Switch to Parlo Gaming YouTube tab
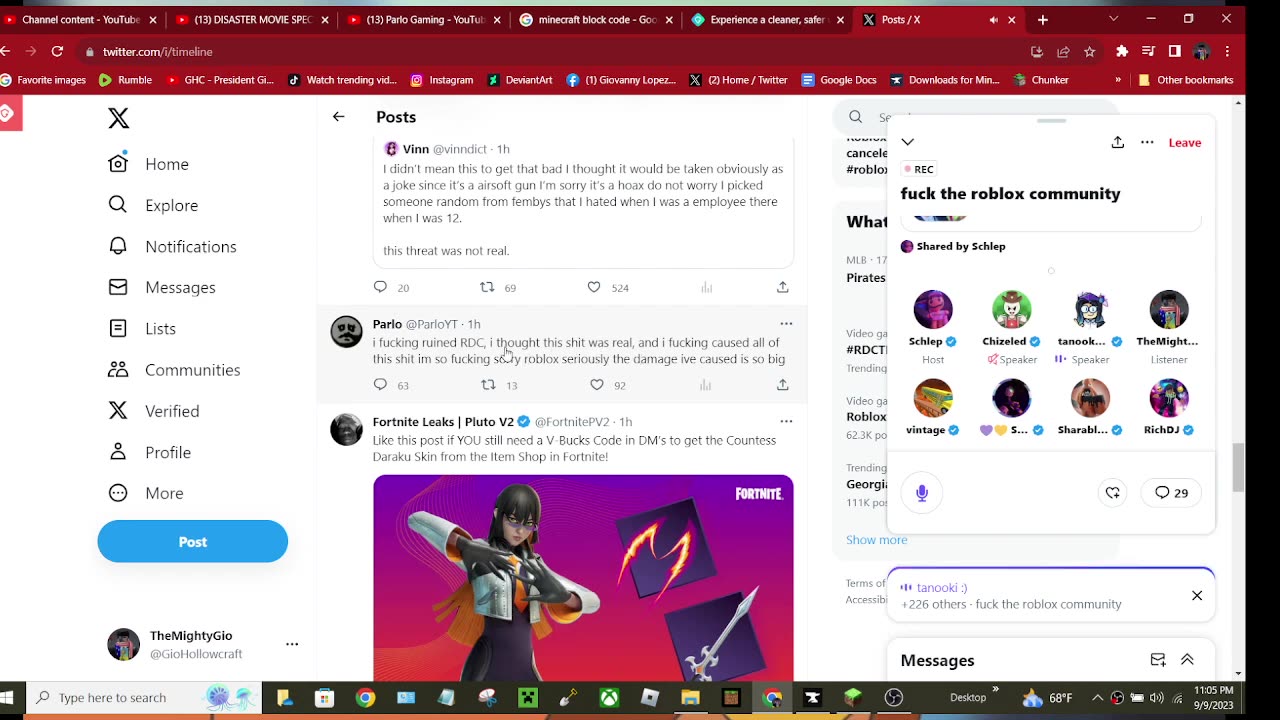 [424, 19]
